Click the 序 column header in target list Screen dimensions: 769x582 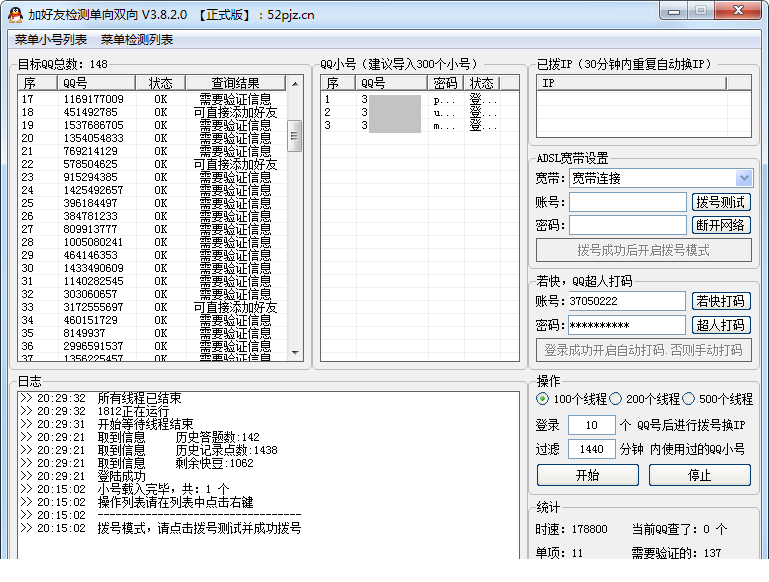click(x=38, y=83)
